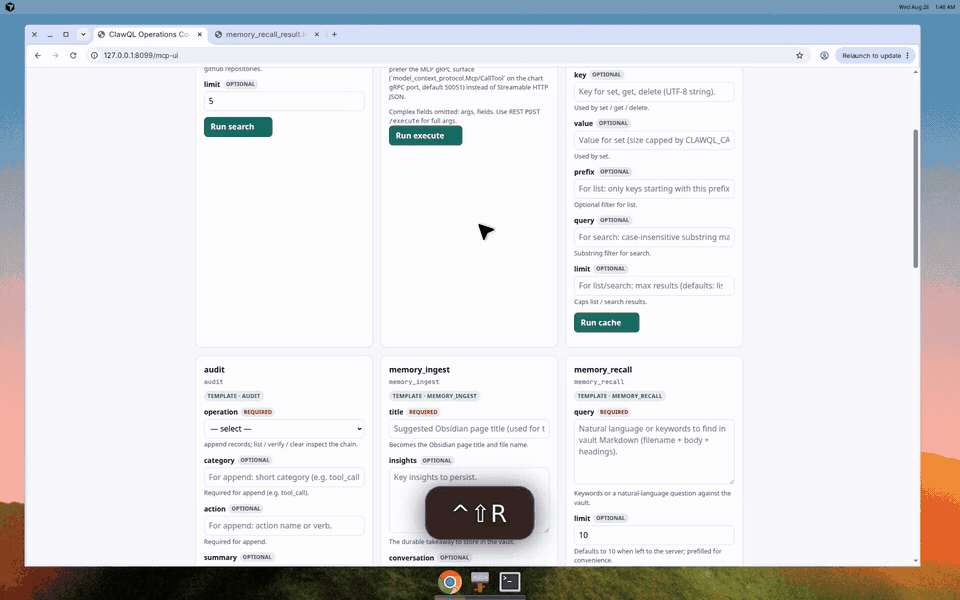
Task: Click the TEMPLATE · MEMORY_INGEST badge
Action: coord(434,396)
